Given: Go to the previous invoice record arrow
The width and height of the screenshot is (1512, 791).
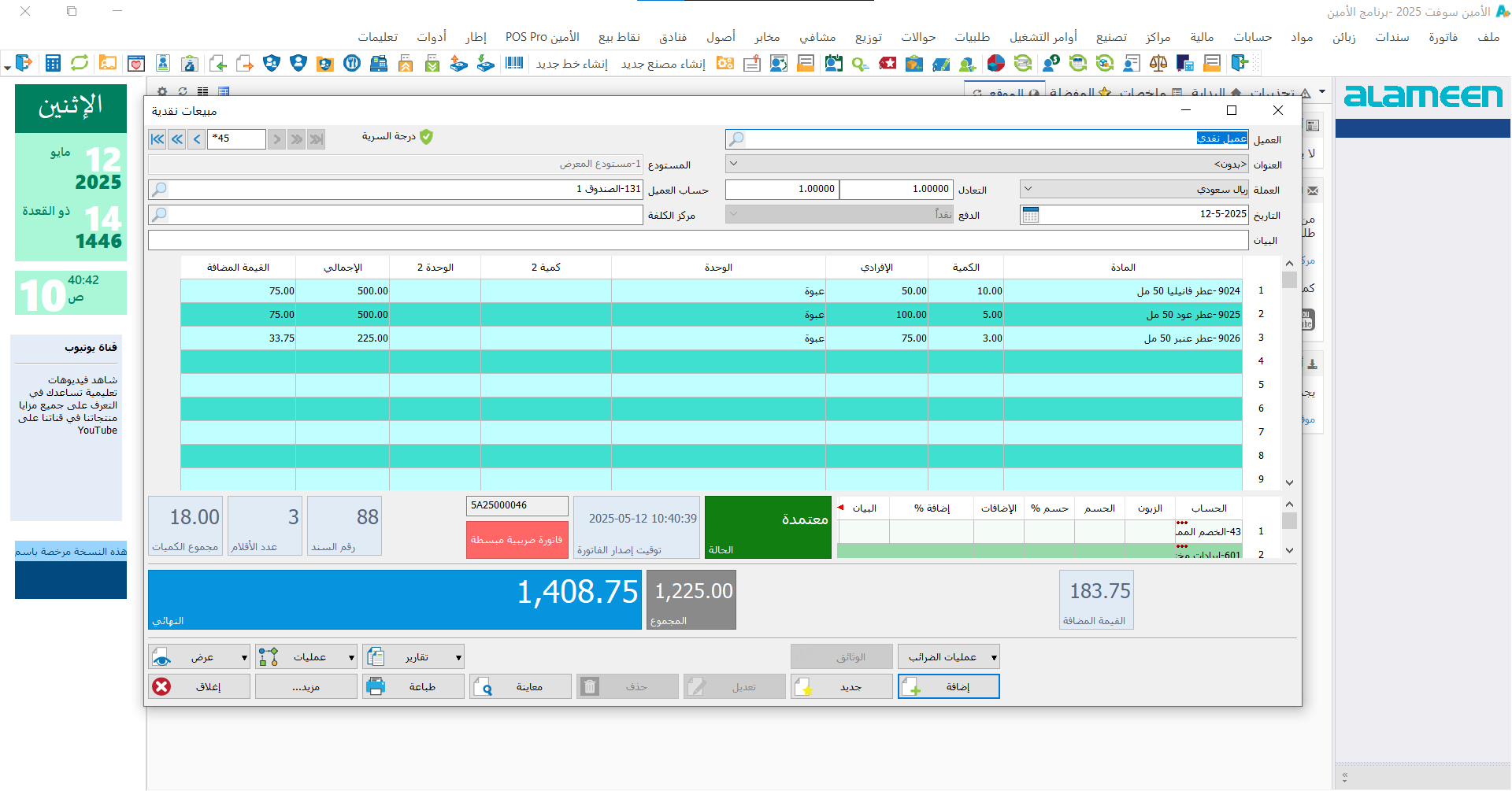Looking at the screenshot, I should coord(197,139).
